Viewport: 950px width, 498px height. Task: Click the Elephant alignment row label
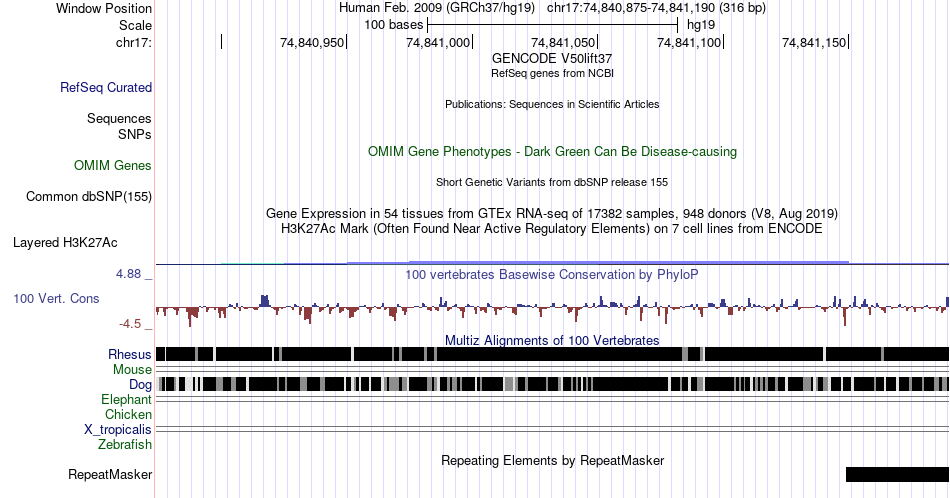coord(127,399)
